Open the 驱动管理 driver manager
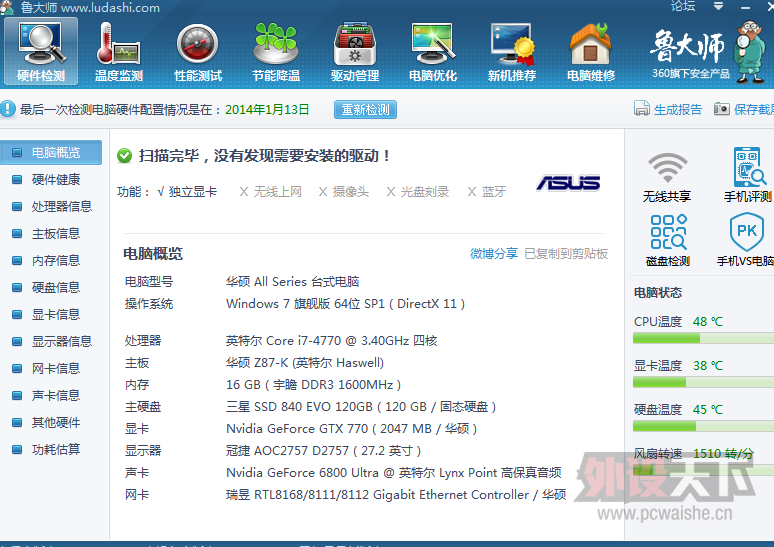The width and height of the screenshot is (774, 547). (x=355, y=51)
